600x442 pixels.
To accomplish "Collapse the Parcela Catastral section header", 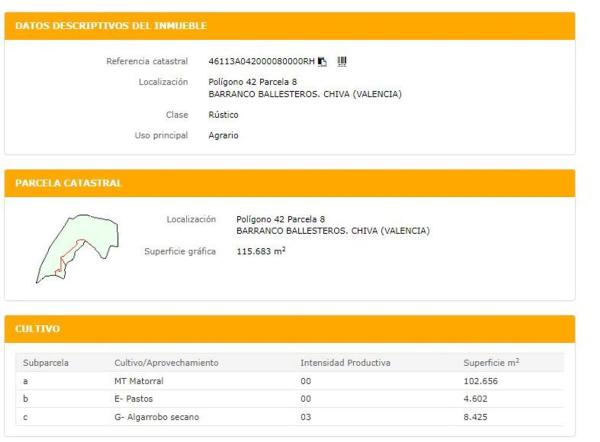I will pyautogui.click(x=68, y=183).
